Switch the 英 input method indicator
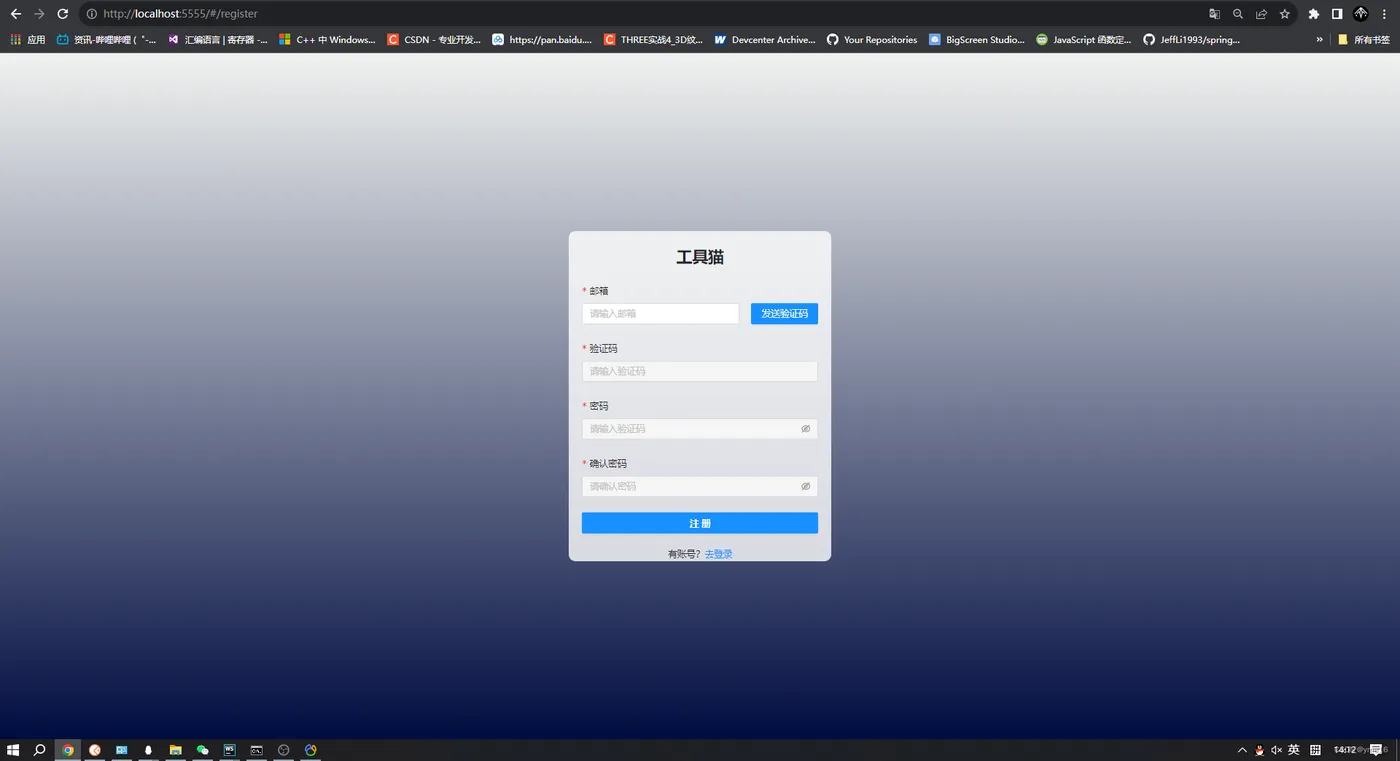The width and height of the screenshot is (1400, 761). coord(1294,750)
